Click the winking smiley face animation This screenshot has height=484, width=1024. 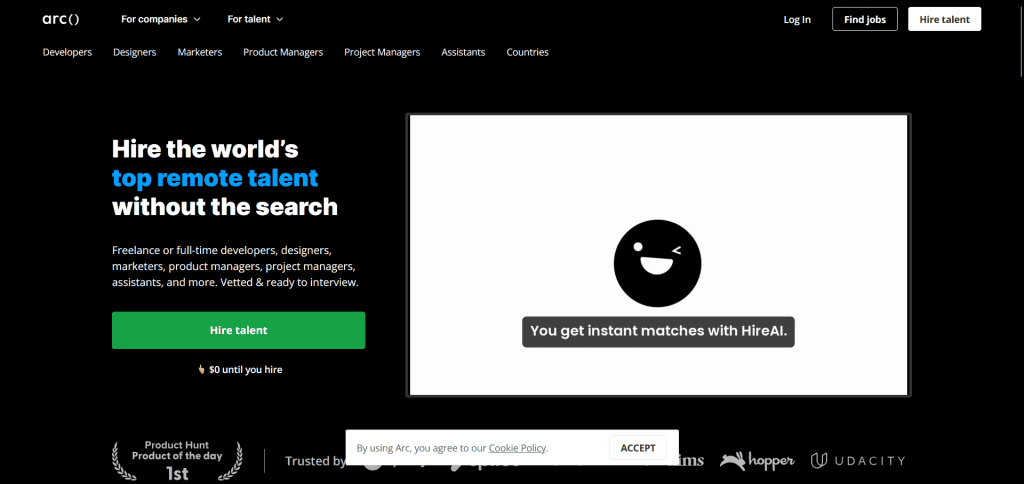coord(657,263)
